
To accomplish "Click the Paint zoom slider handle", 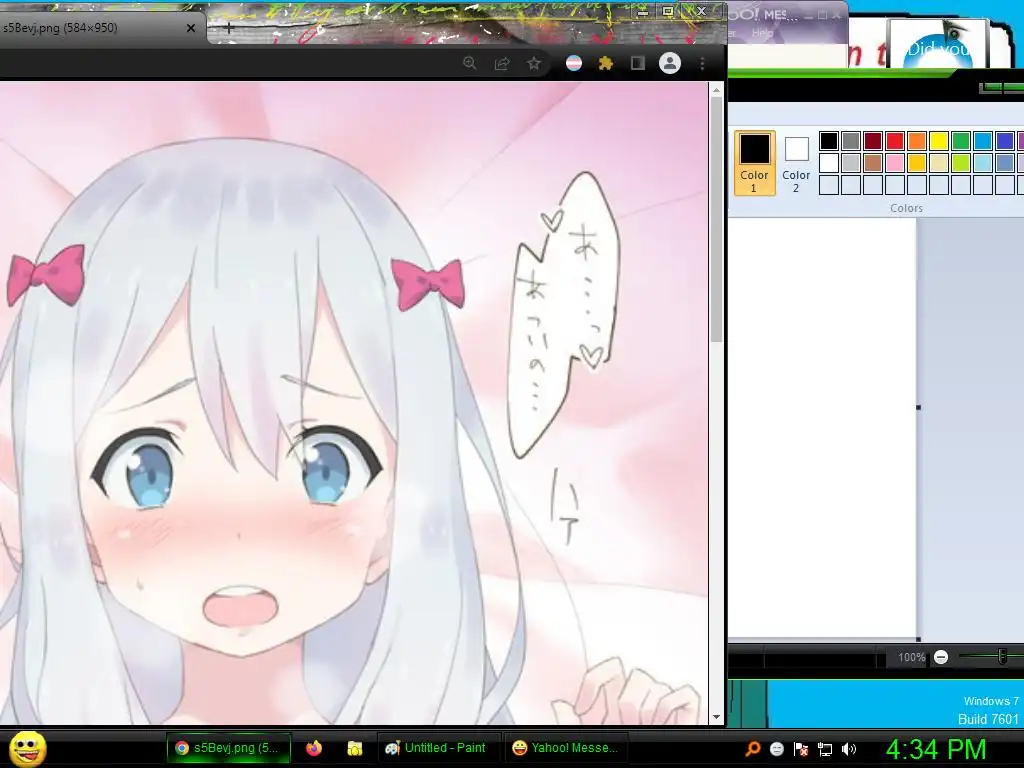I will (x=1002, y=657).
